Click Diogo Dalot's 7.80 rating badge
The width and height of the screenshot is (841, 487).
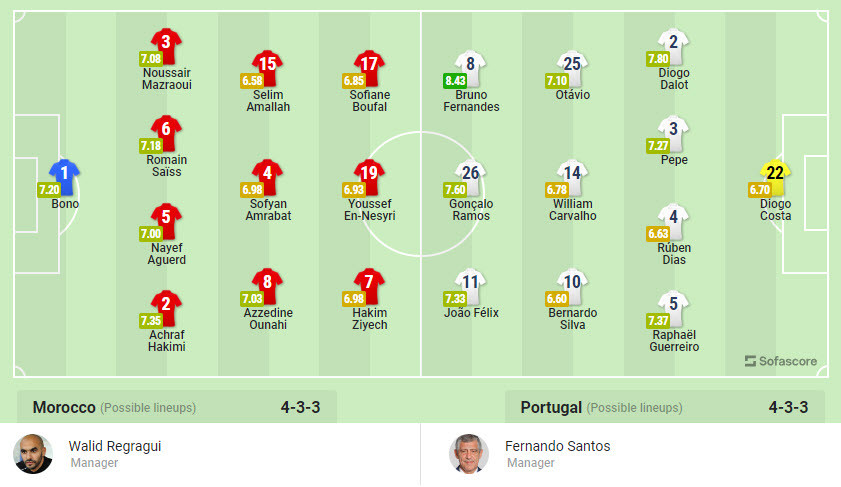pos(658,59)
